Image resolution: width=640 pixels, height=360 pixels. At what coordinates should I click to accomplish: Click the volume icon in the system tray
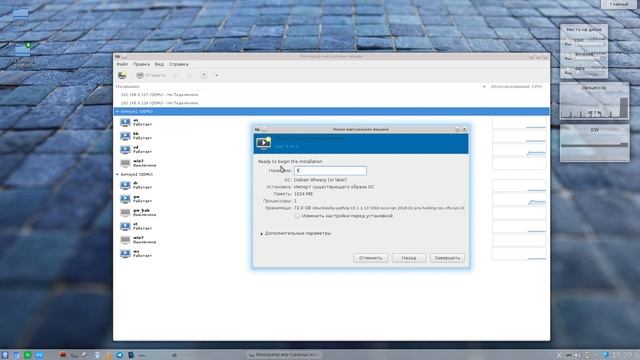(578, 356)
